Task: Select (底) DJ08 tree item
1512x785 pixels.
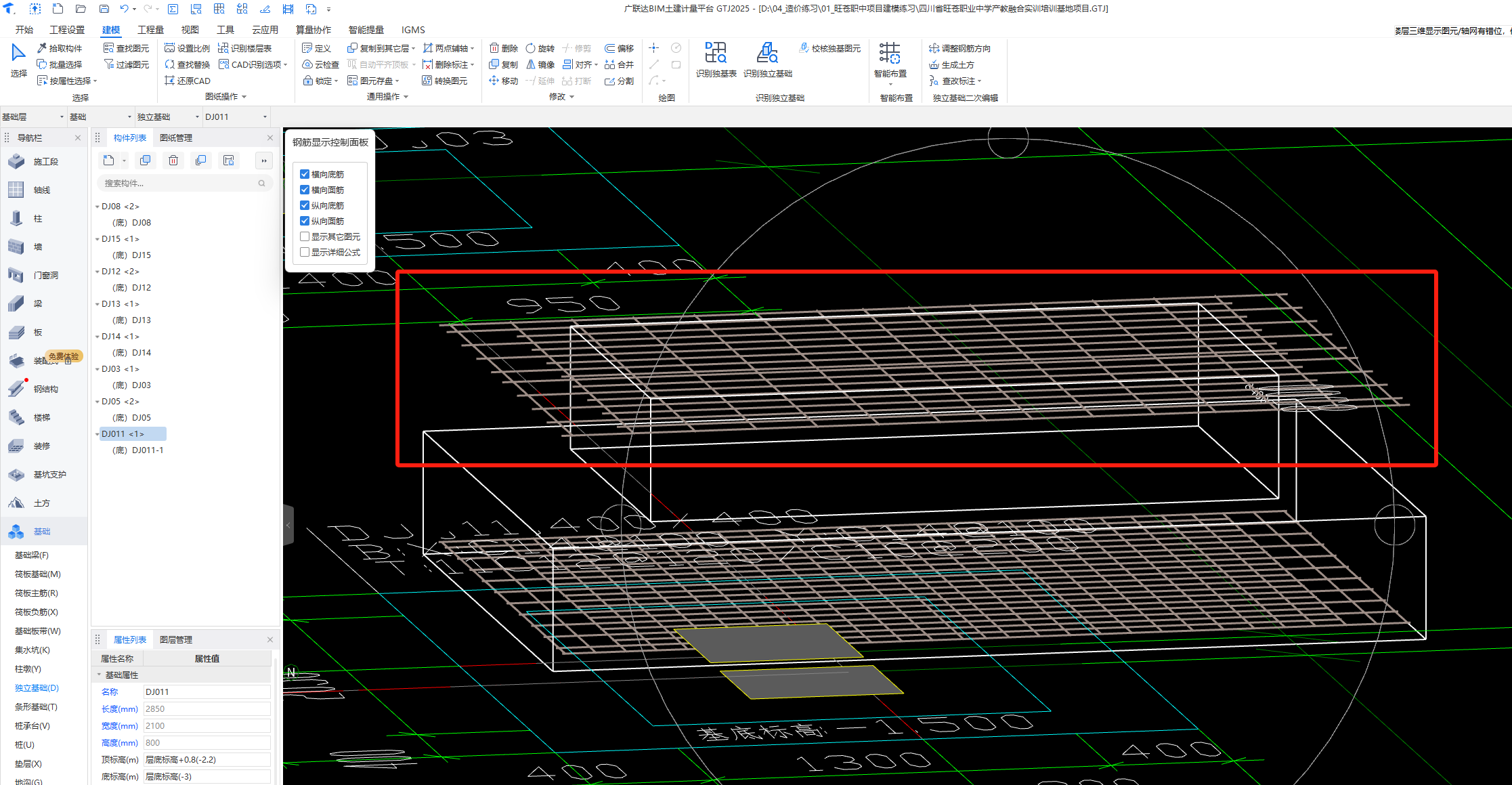Action: coord(132,223)
